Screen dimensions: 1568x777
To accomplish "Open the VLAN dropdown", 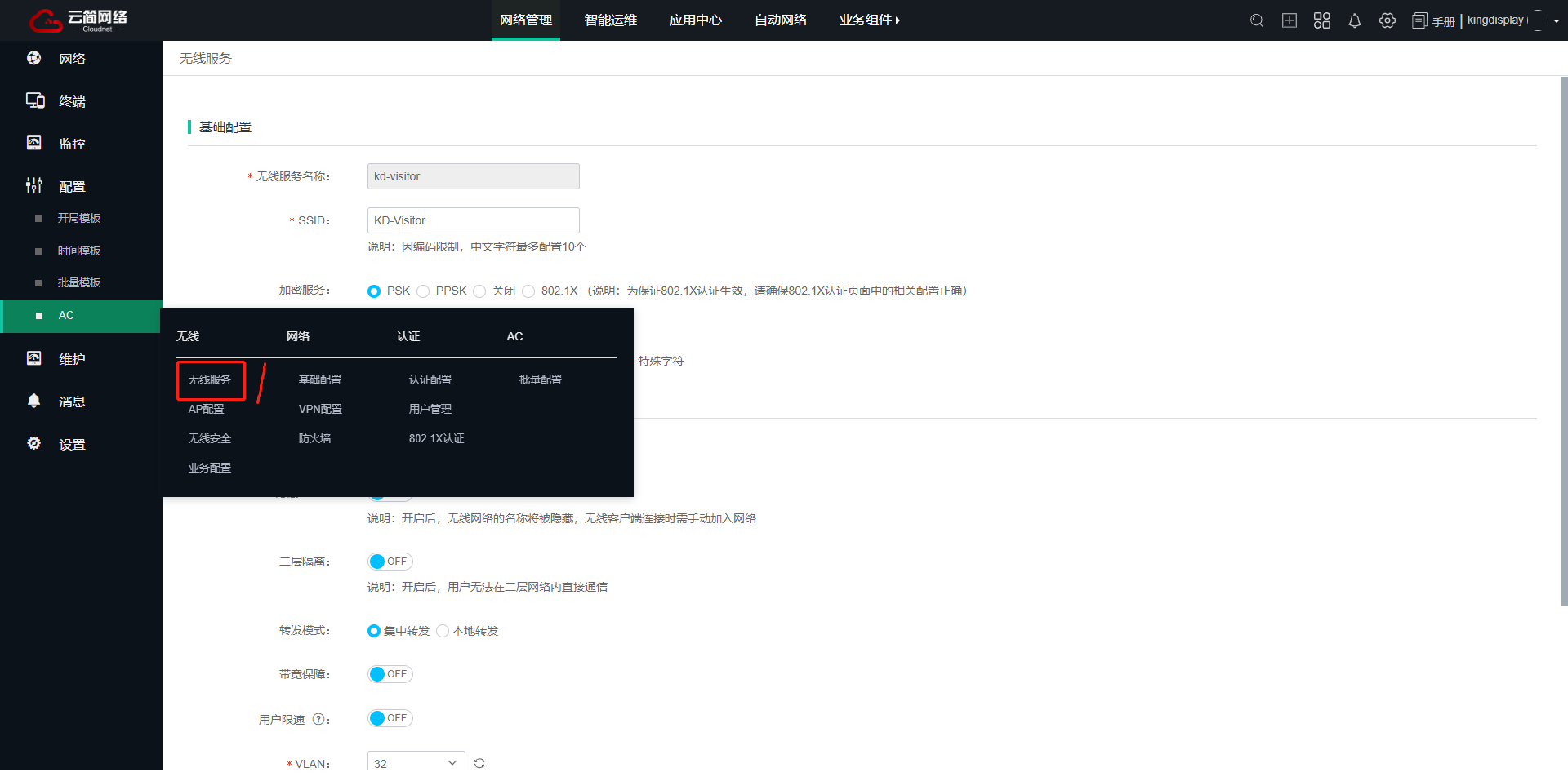I will click(x=416, y=763).
